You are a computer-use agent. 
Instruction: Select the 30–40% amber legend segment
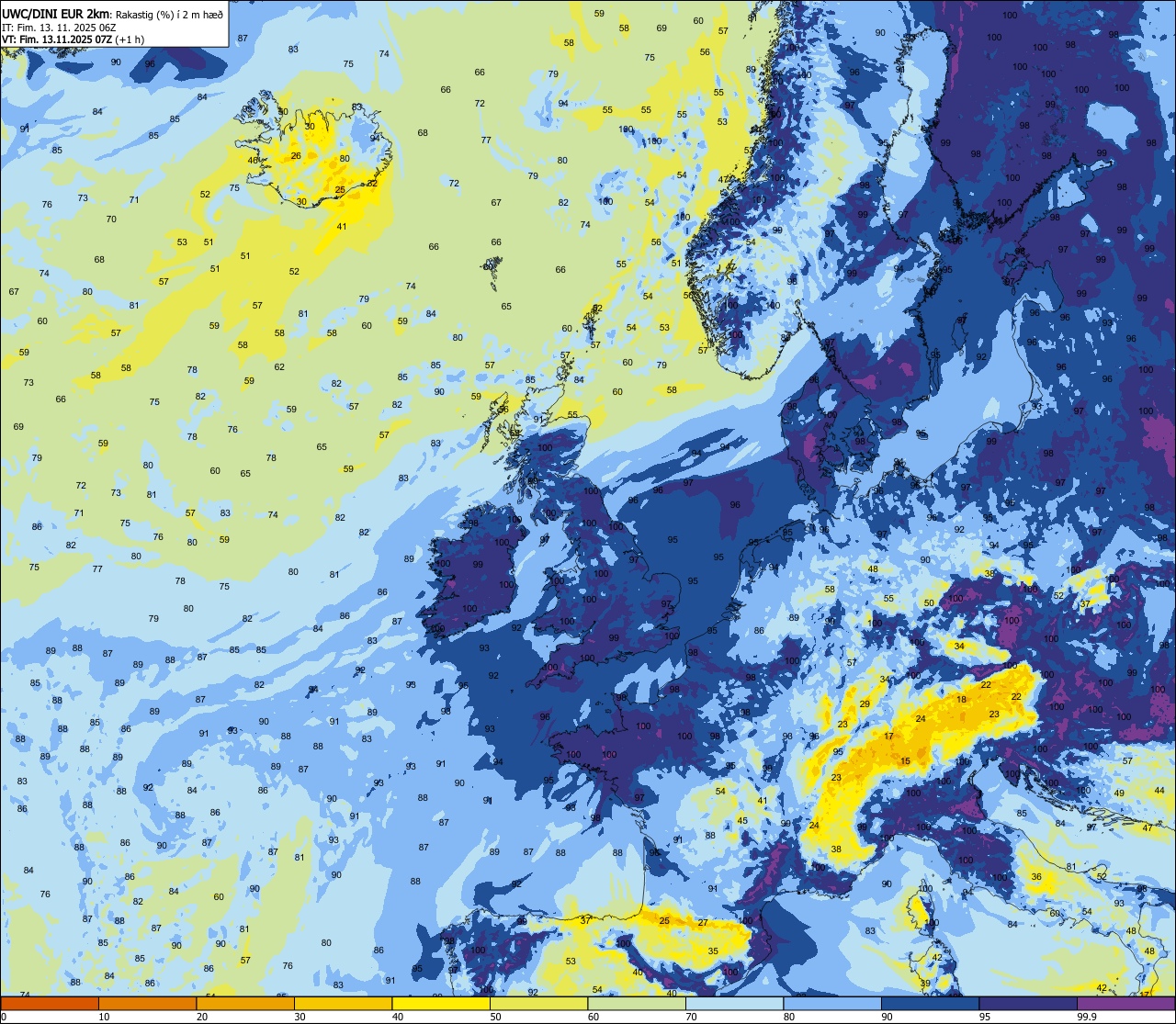343,1003
